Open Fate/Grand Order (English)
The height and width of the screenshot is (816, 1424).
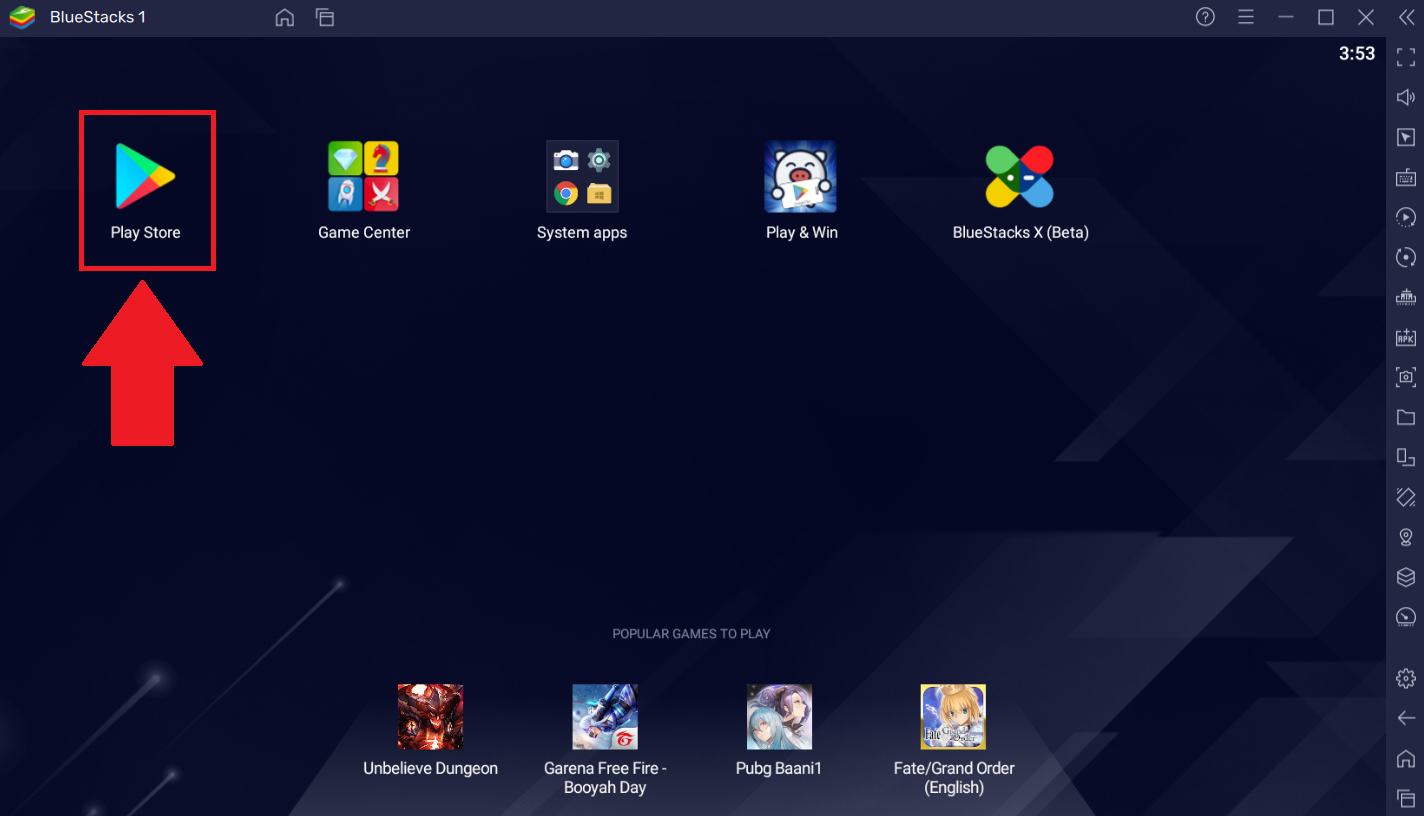point(953,739)
